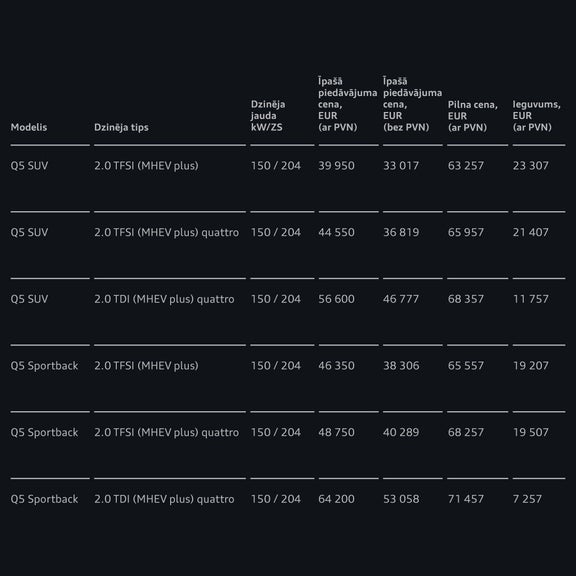Click the 56 600 price cell
The image size is (576, 576).
point(336,299)
